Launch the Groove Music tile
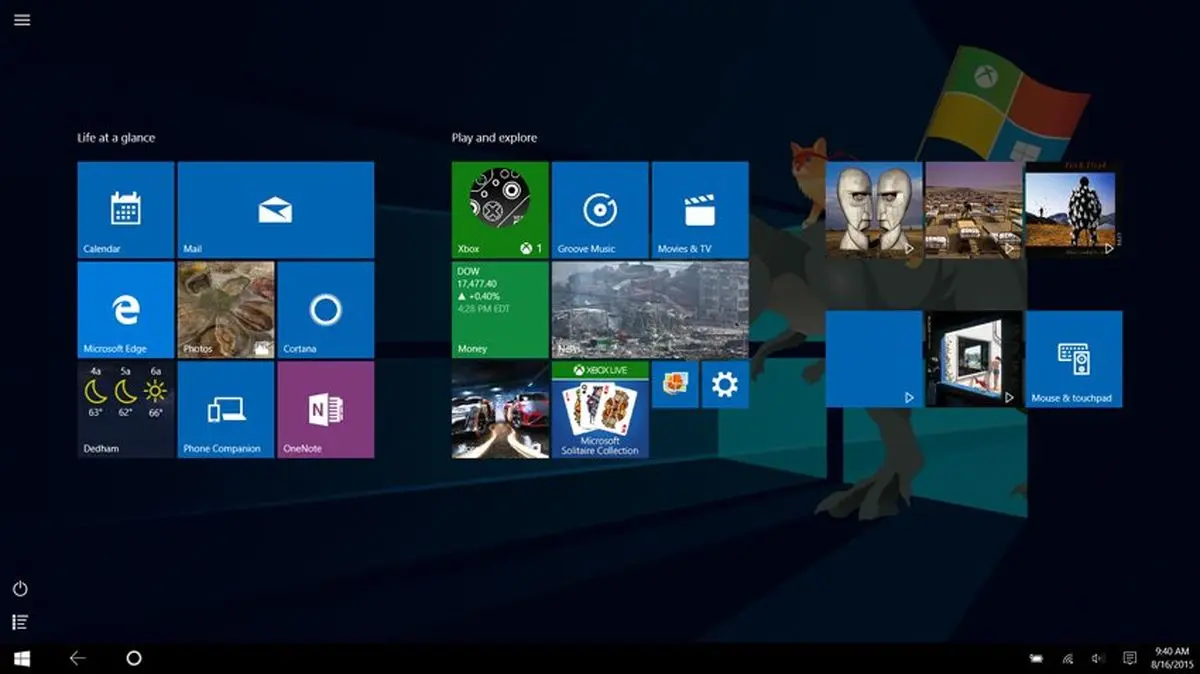Image resolution: width=1200 pixels, height=674 pixels. click(600, 210)
